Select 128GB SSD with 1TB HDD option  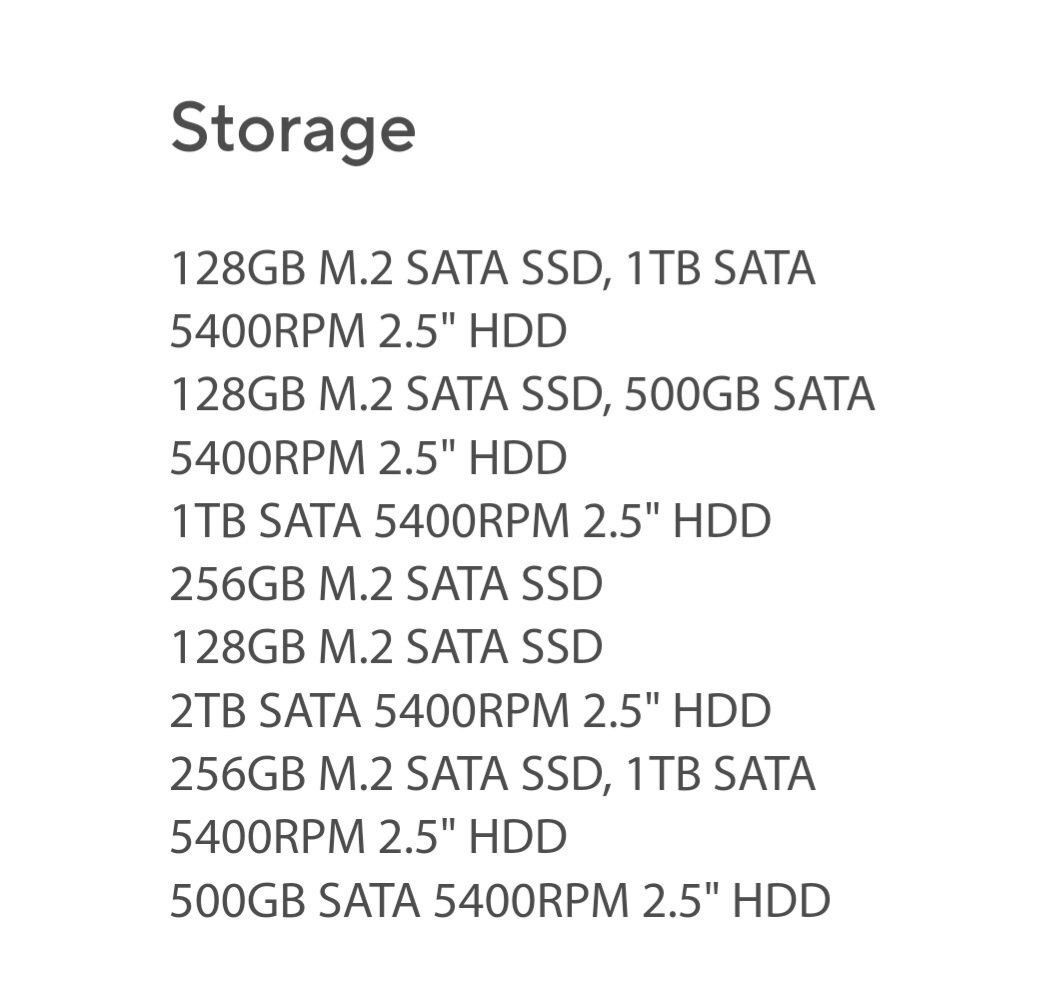492,268
